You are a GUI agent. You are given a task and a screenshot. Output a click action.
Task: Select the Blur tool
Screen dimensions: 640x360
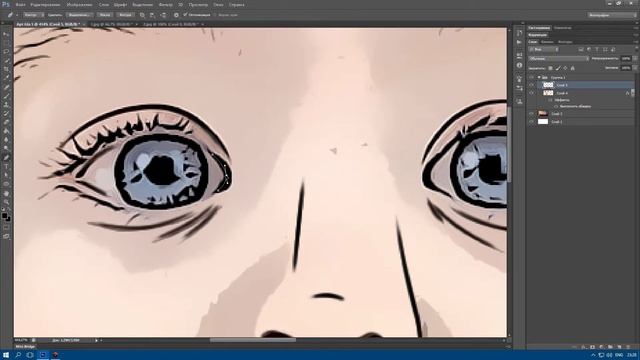coord(6,140)
